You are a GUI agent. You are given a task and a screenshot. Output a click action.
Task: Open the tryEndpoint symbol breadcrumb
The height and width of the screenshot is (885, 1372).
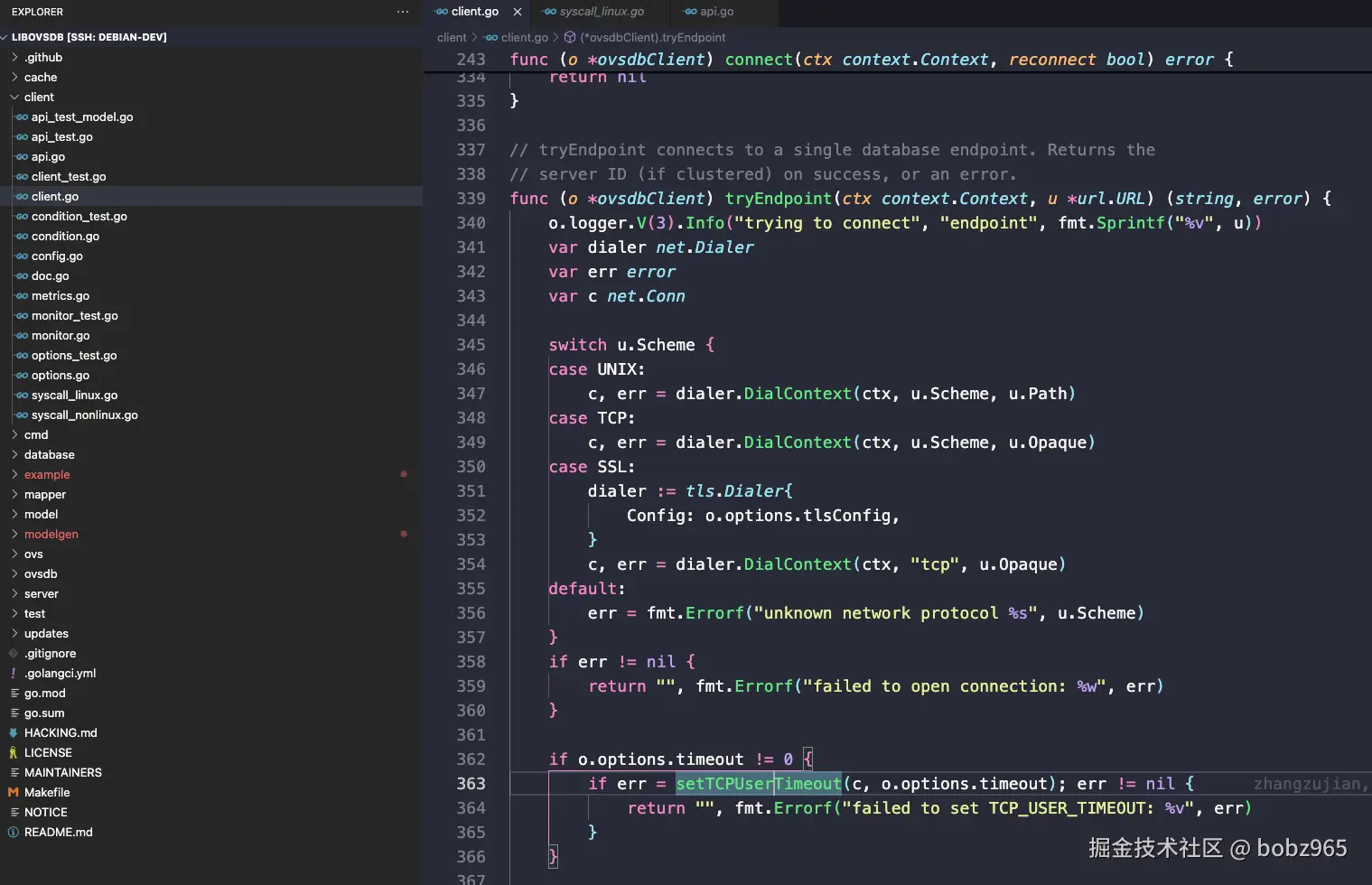(x=652, y=37)
